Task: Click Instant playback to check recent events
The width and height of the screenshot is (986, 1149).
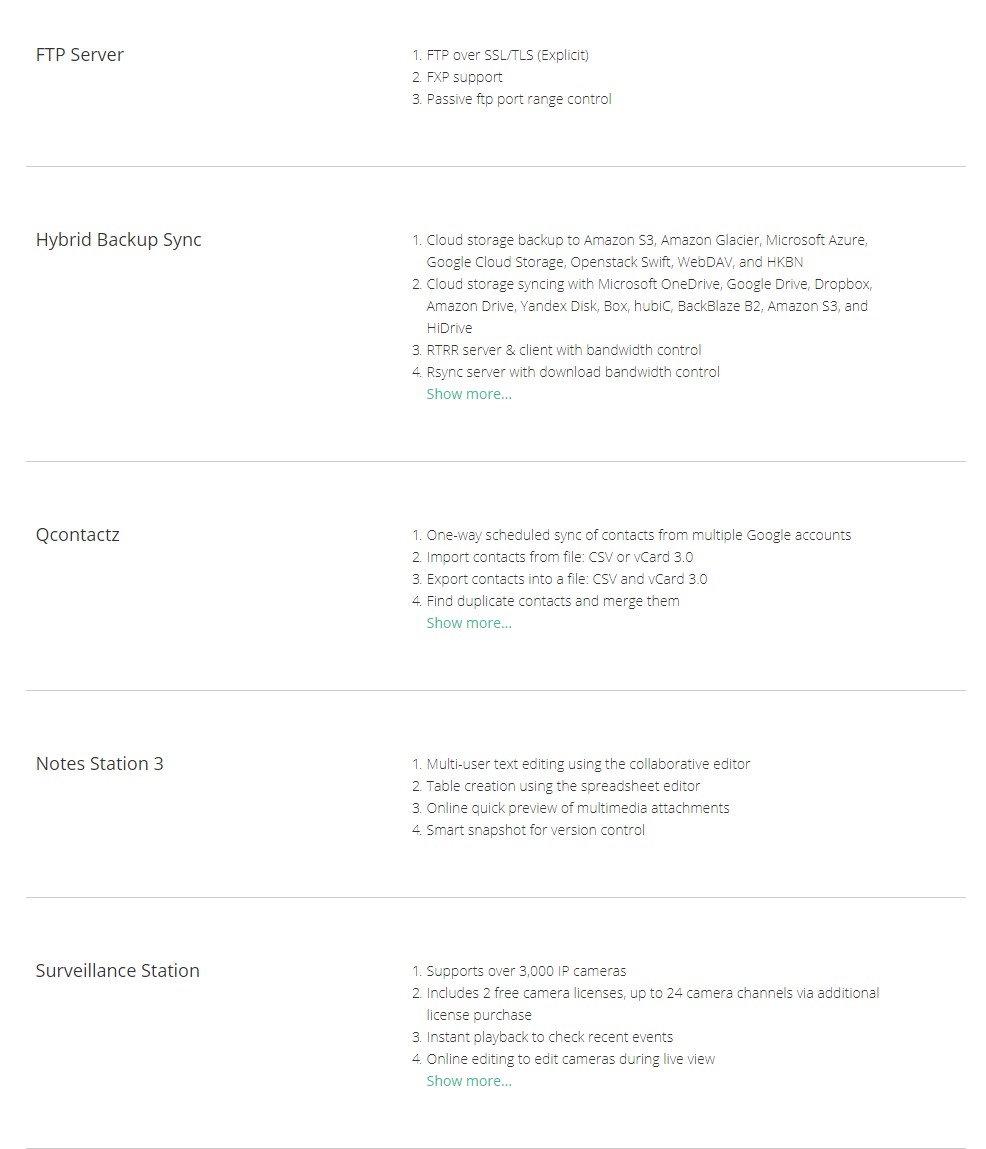Action: click(549, 1037)
